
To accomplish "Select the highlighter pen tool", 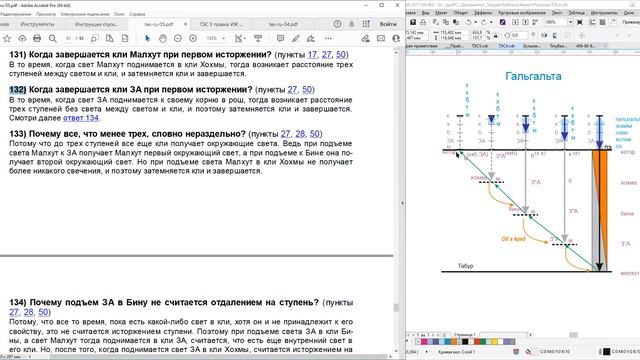I will (x=296, y=38).
